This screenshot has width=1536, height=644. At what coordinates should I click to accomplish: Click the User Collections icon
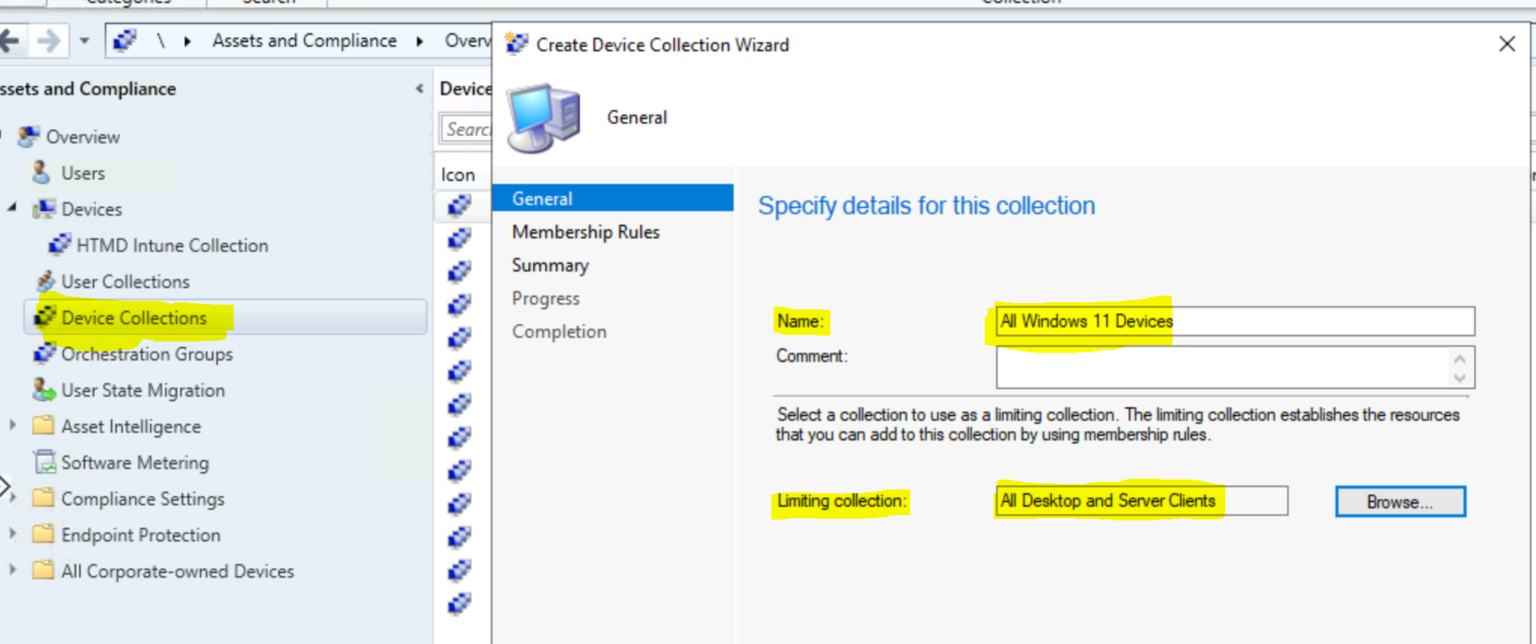tap(45, 282)
